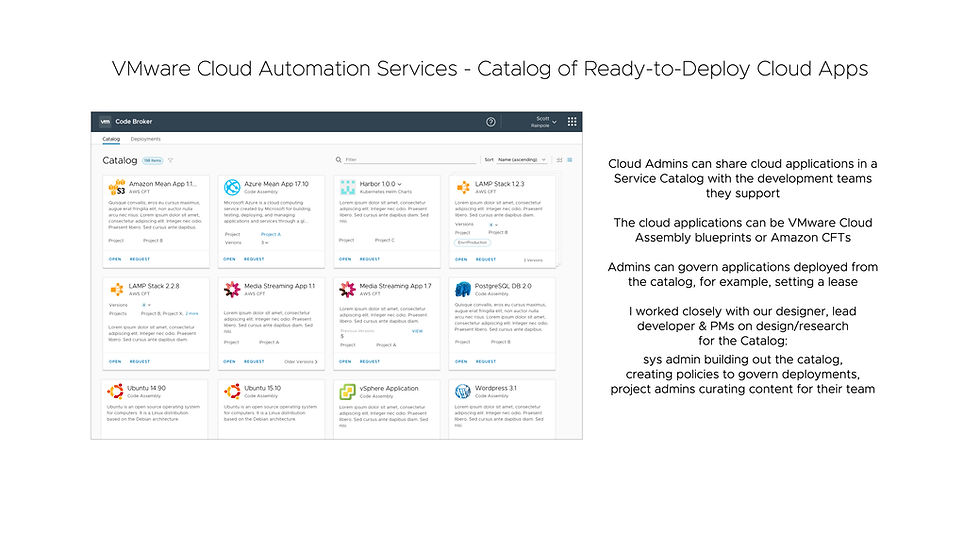This screenshot has height=551, width=980.
Task: Click the Wordpress 3.1 title
Action: [496, 388]
